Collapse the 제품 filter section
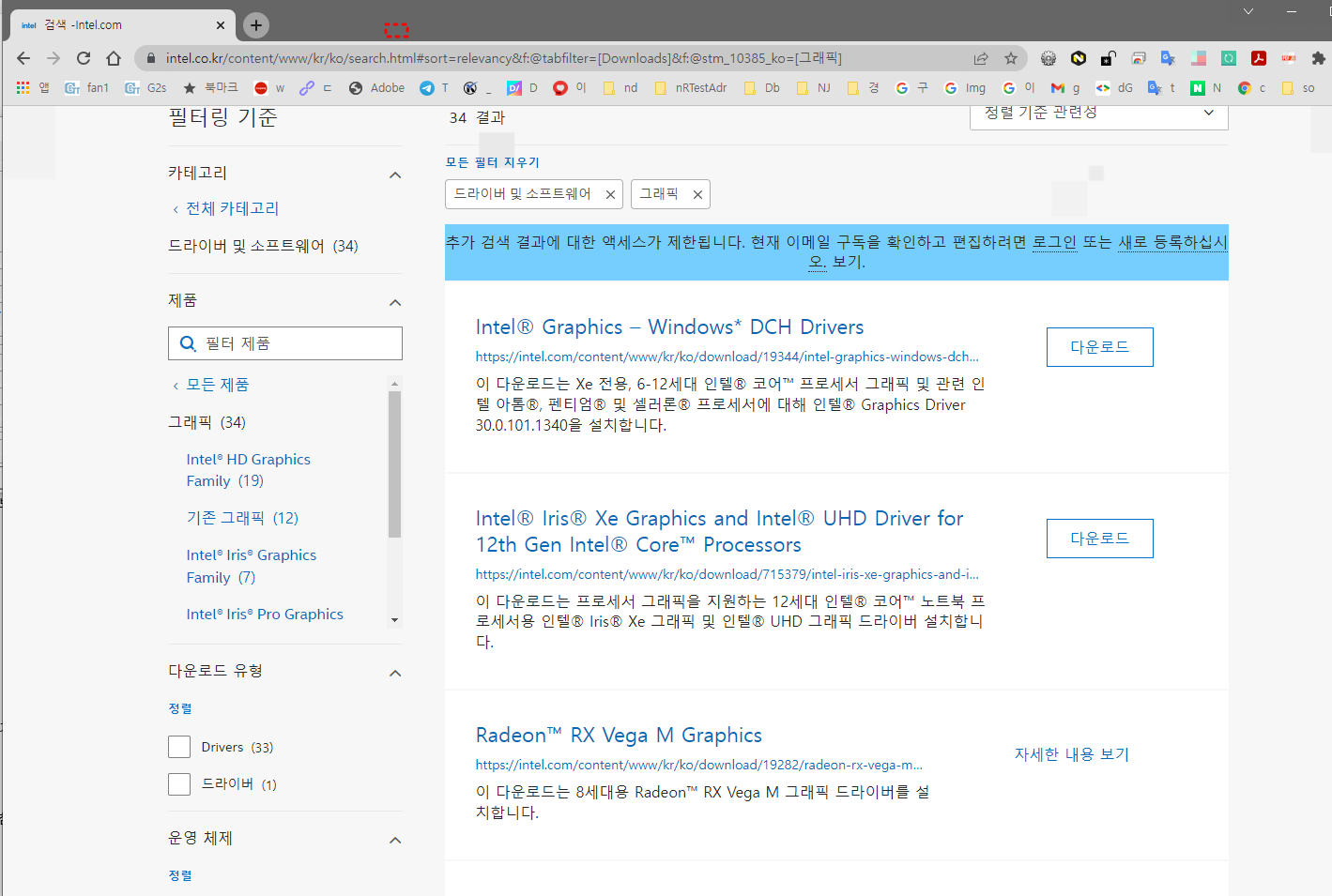This screenshot has height=896, width=1332. click(x=395, y=302)
